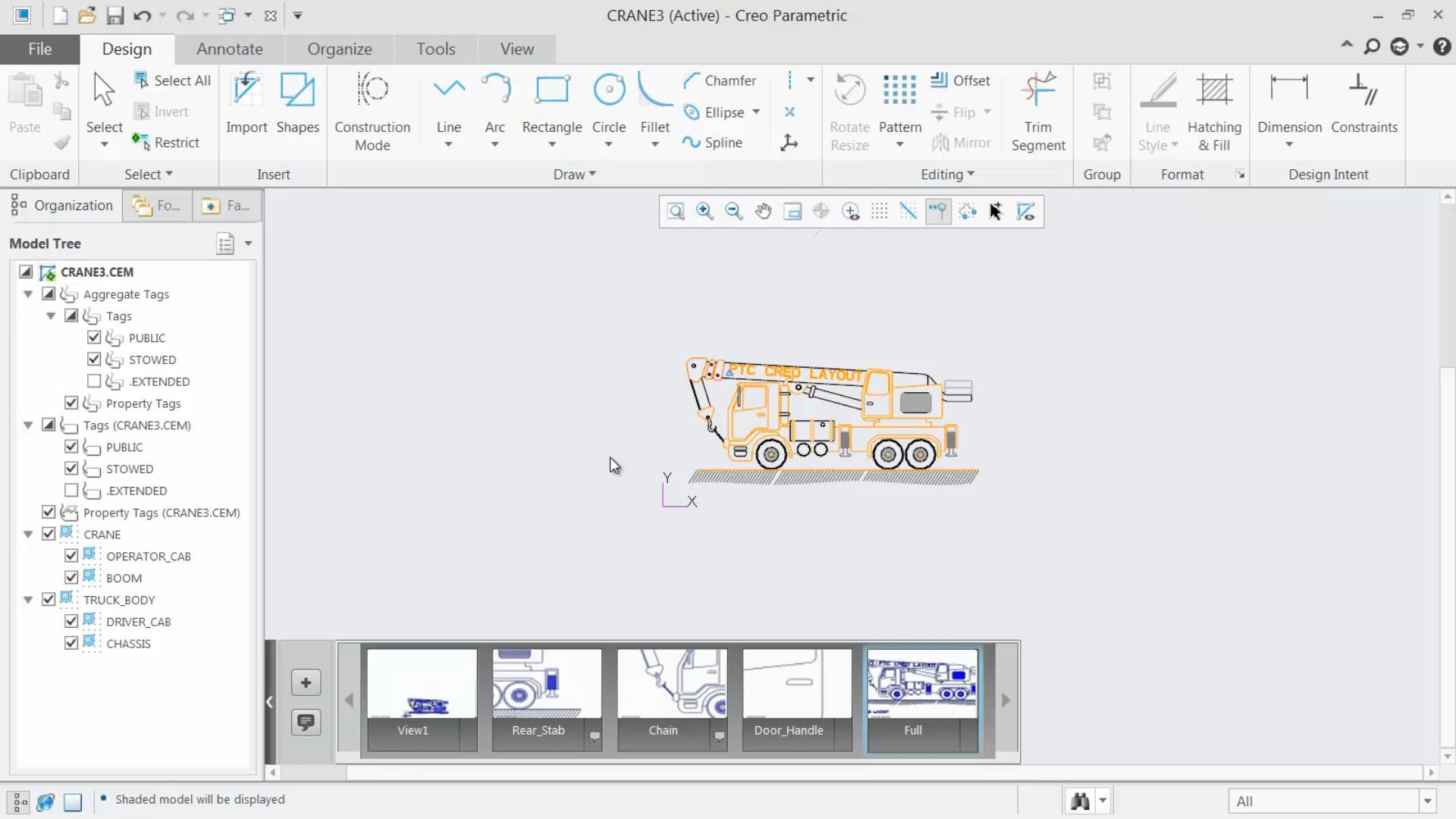Open the Ellipse dropdown arrow

coord(756,112)
